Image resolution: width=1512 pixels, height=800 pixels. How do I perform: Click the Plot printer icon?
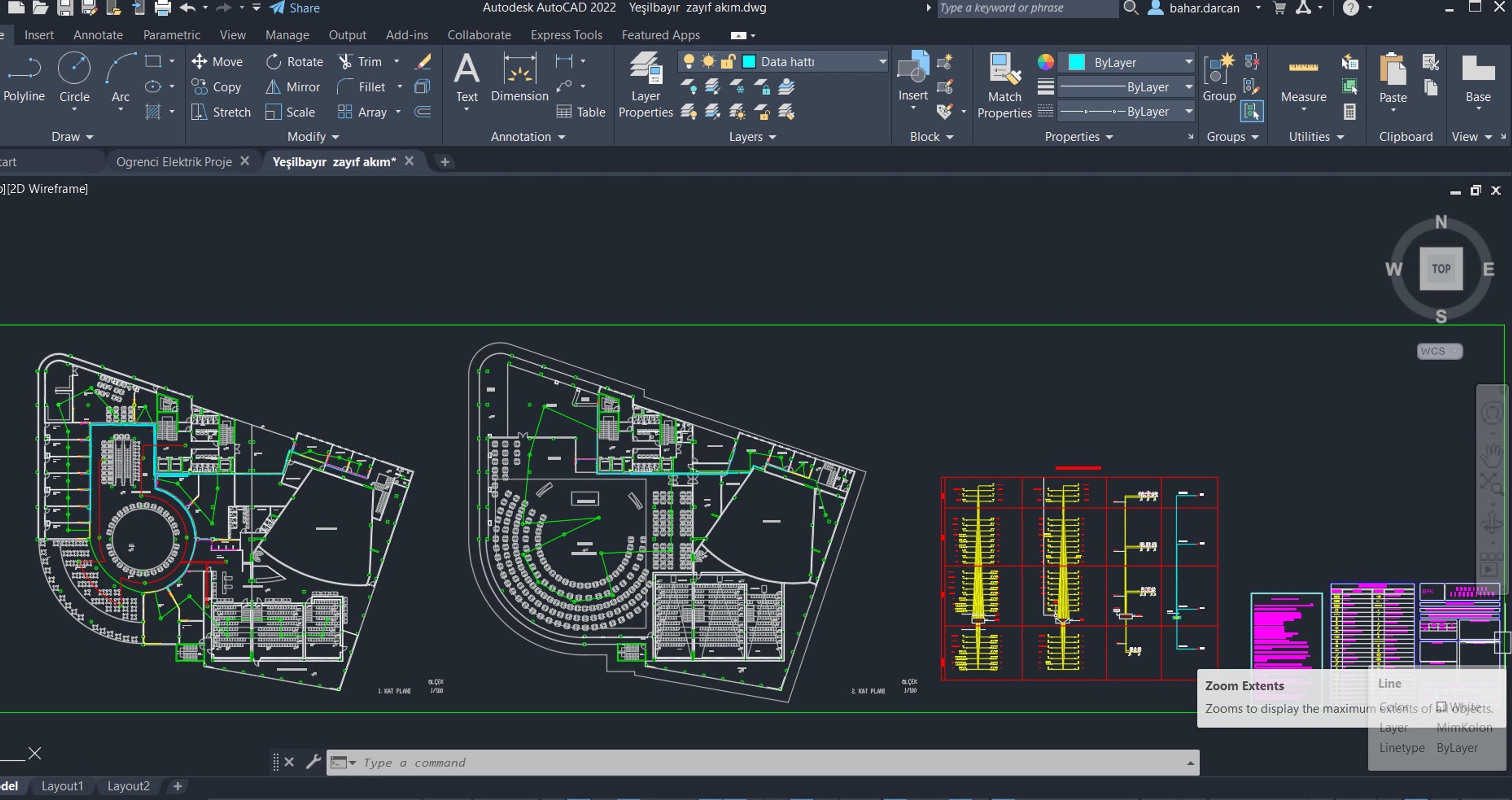pos(163,8)
